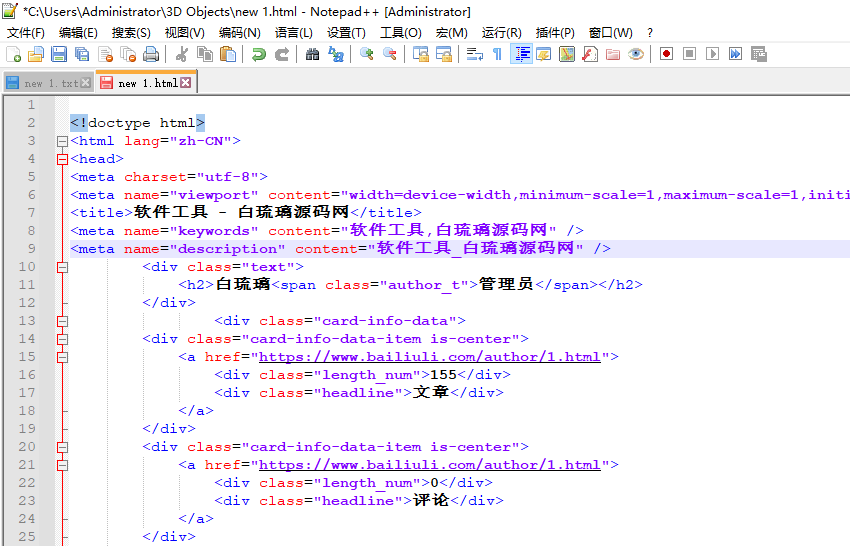
Task: Create a new file with the New toolbar icon
Action: coord(13,54)
